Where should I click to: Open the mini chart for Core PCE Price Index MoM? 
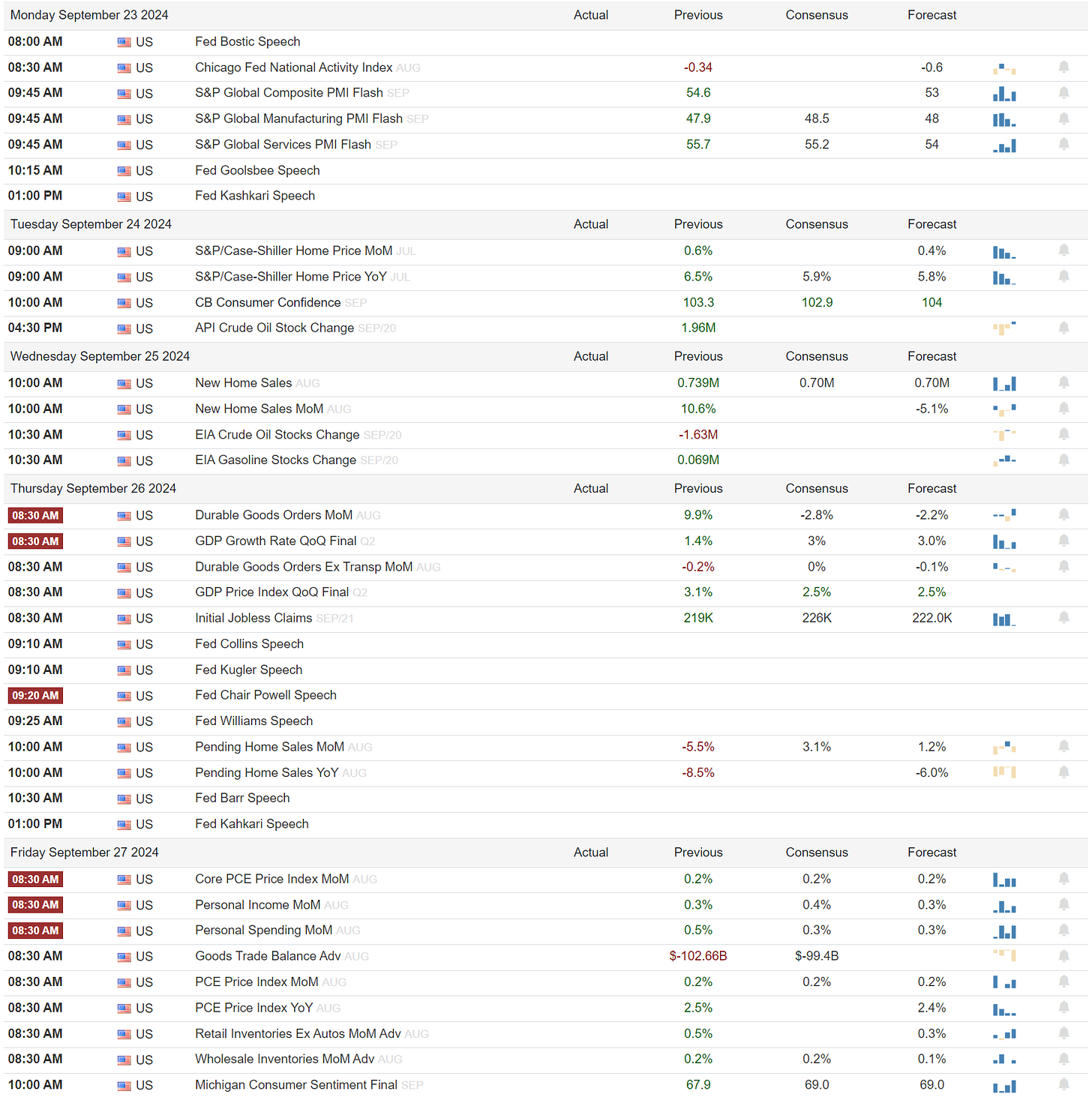[x=1004, y=880]
